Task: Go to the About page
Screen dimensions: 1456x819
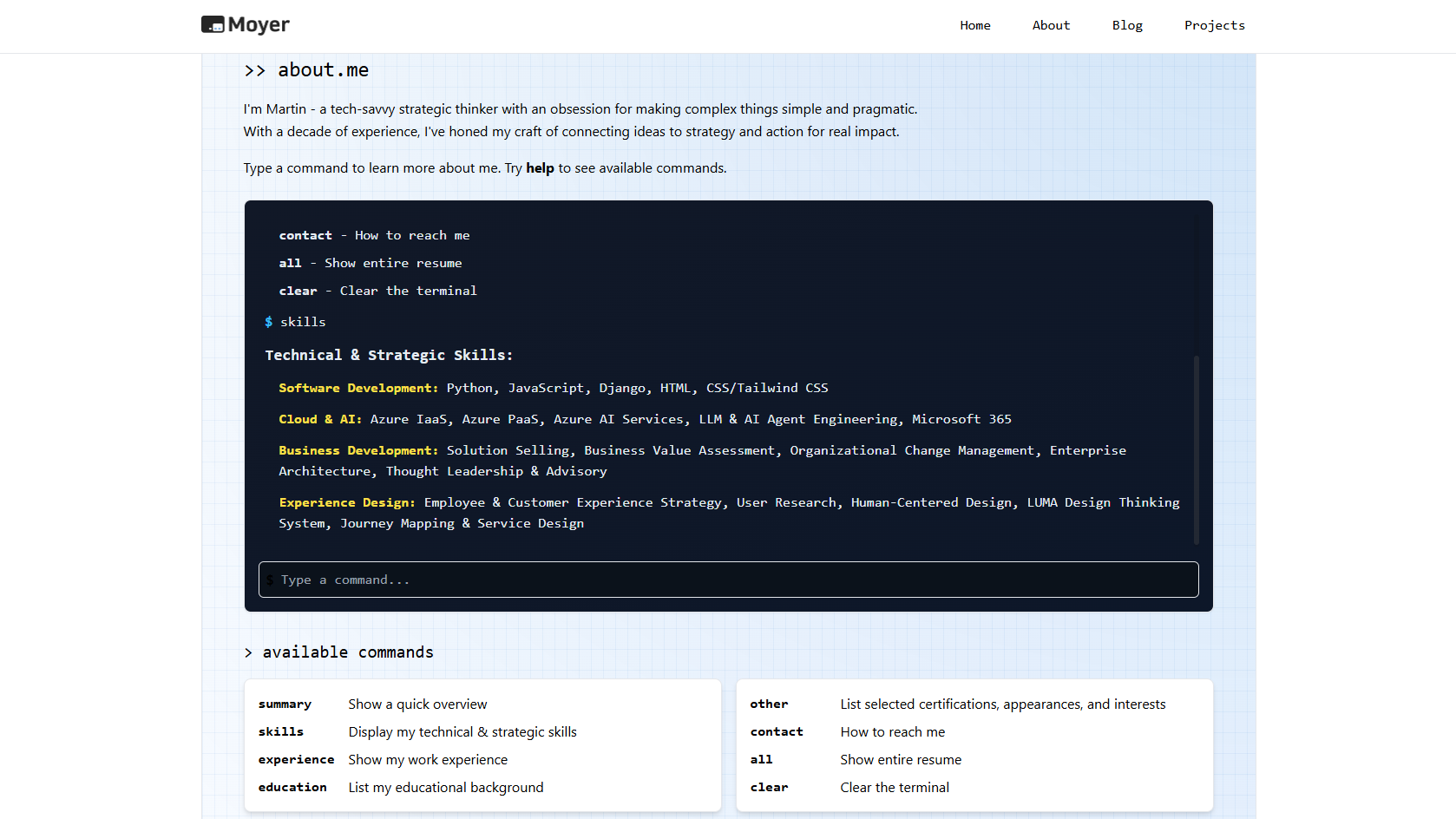Action: pos(1050,25)
